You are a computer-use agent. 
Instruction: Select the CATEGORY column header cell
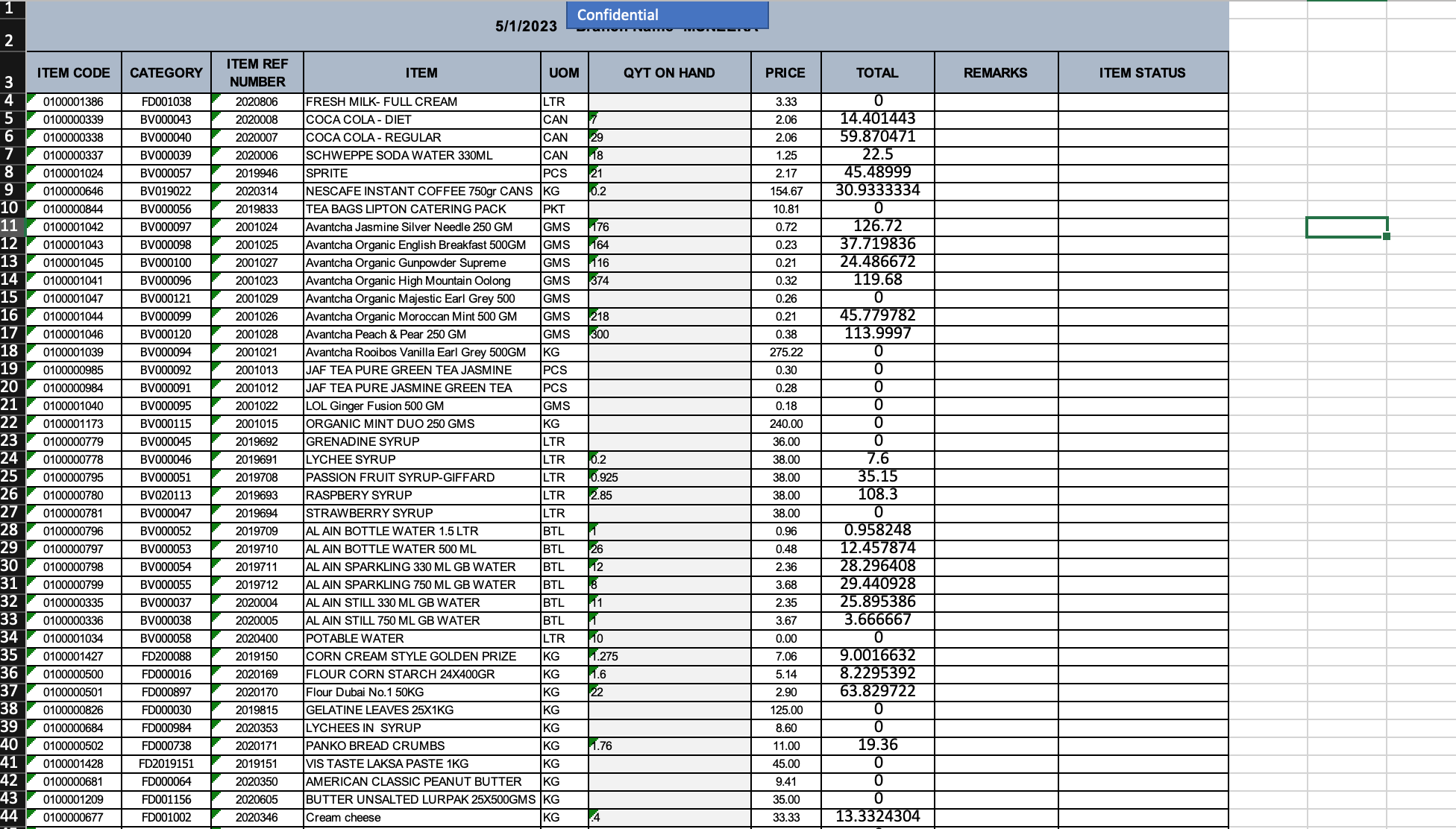(166, 73)
